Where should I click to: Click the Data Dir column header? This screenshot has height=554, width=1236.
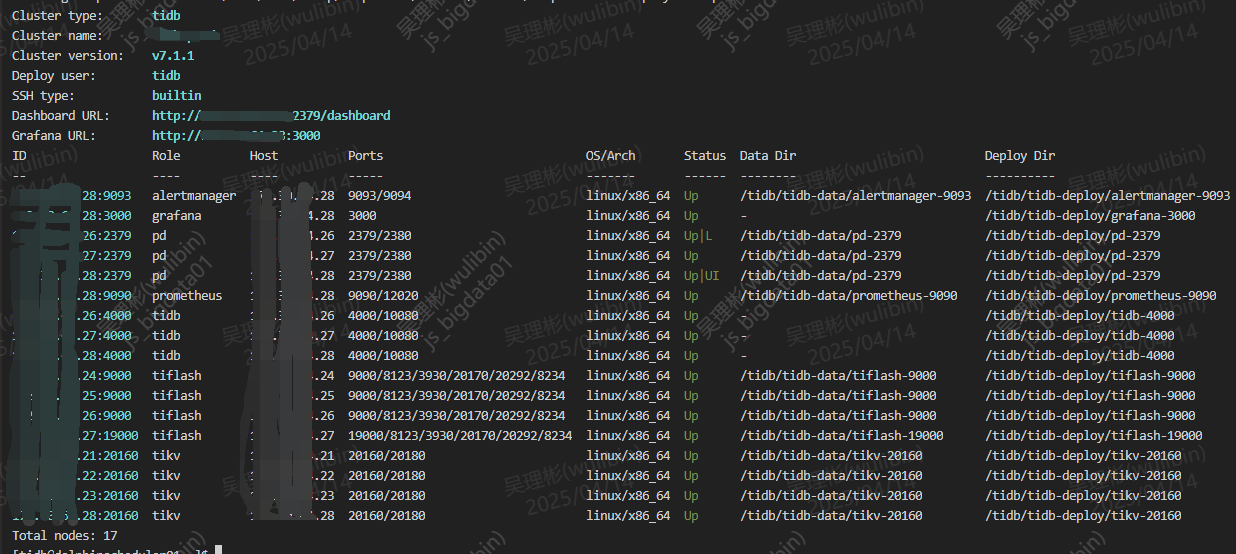tap(768, 156)
